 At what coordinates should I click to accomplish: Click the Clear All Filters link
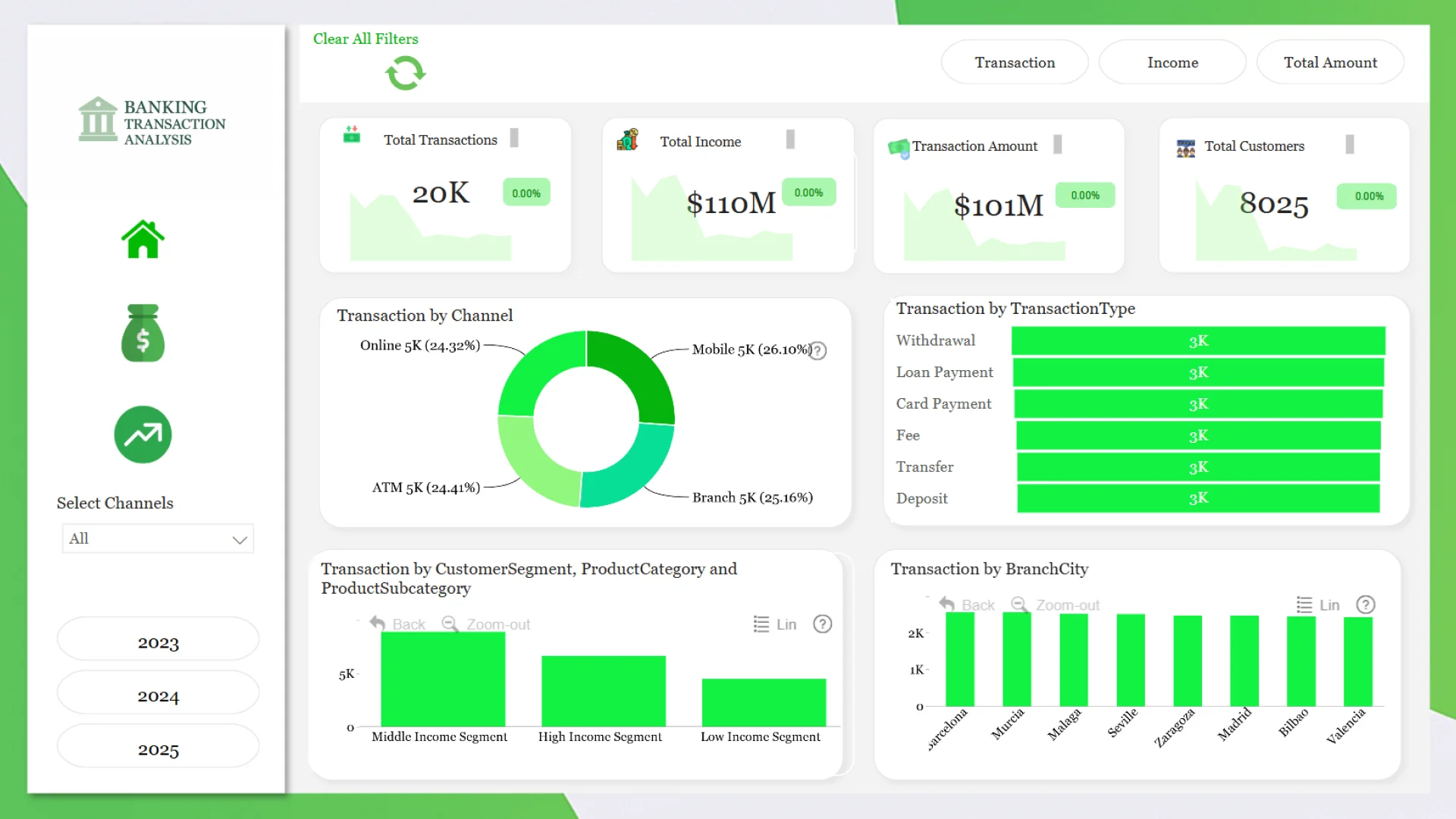[366, 39]
